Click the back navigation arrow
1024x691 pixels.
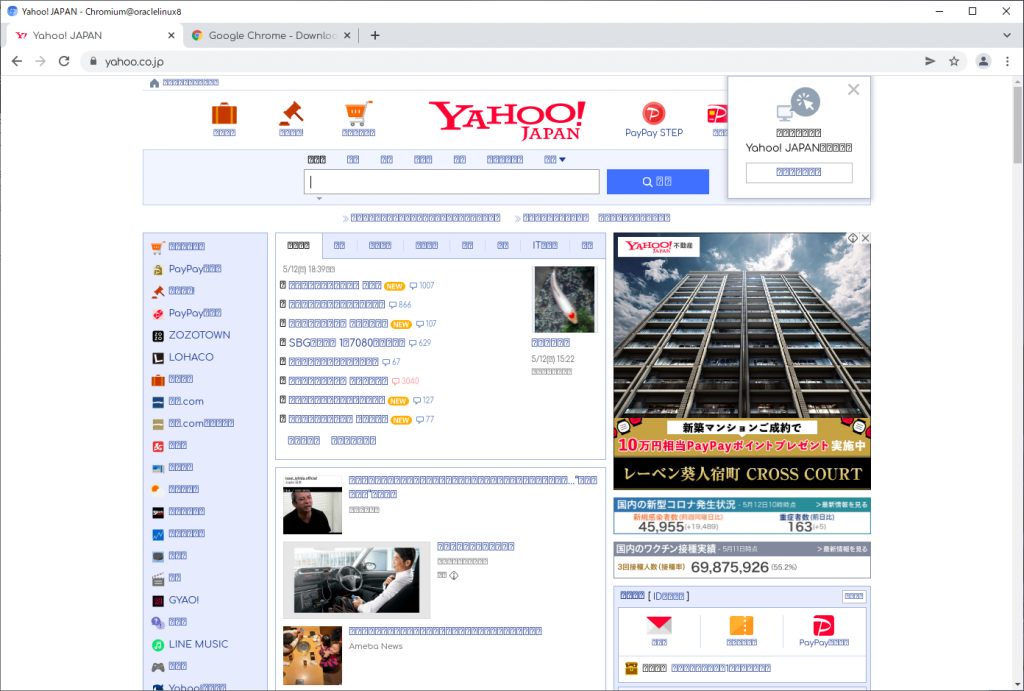click(x=17, y=61)
